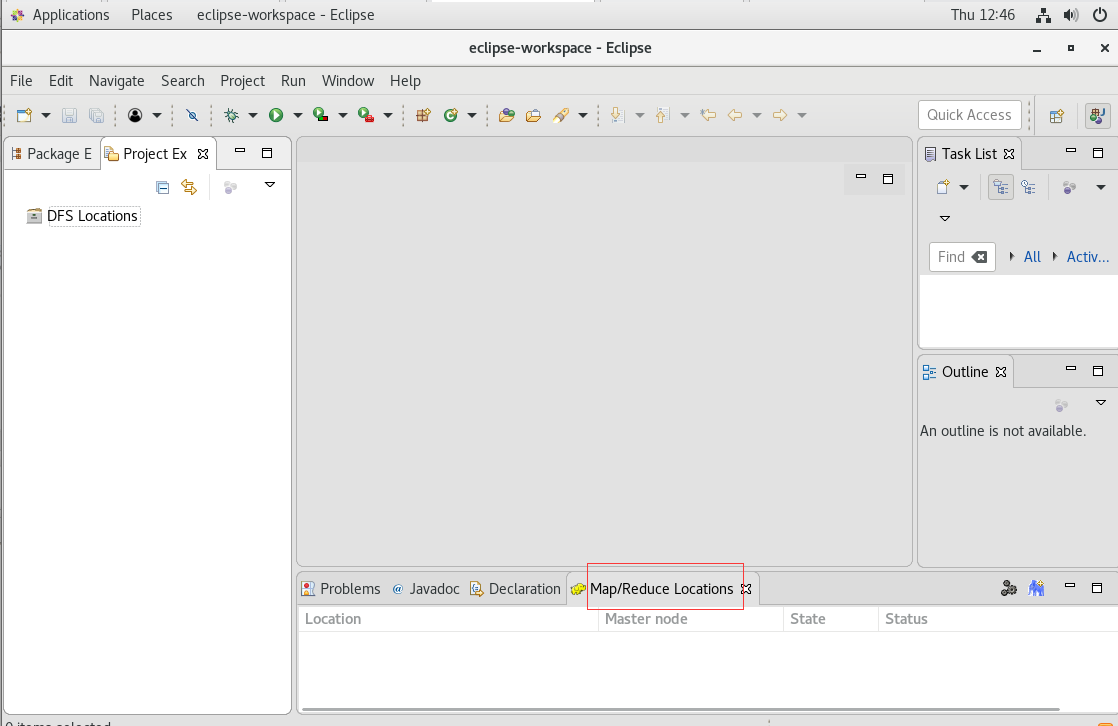Open the Search toolbar dropdown arrow
This screenshot has width=1118, height=726.
tap(583, 116)
